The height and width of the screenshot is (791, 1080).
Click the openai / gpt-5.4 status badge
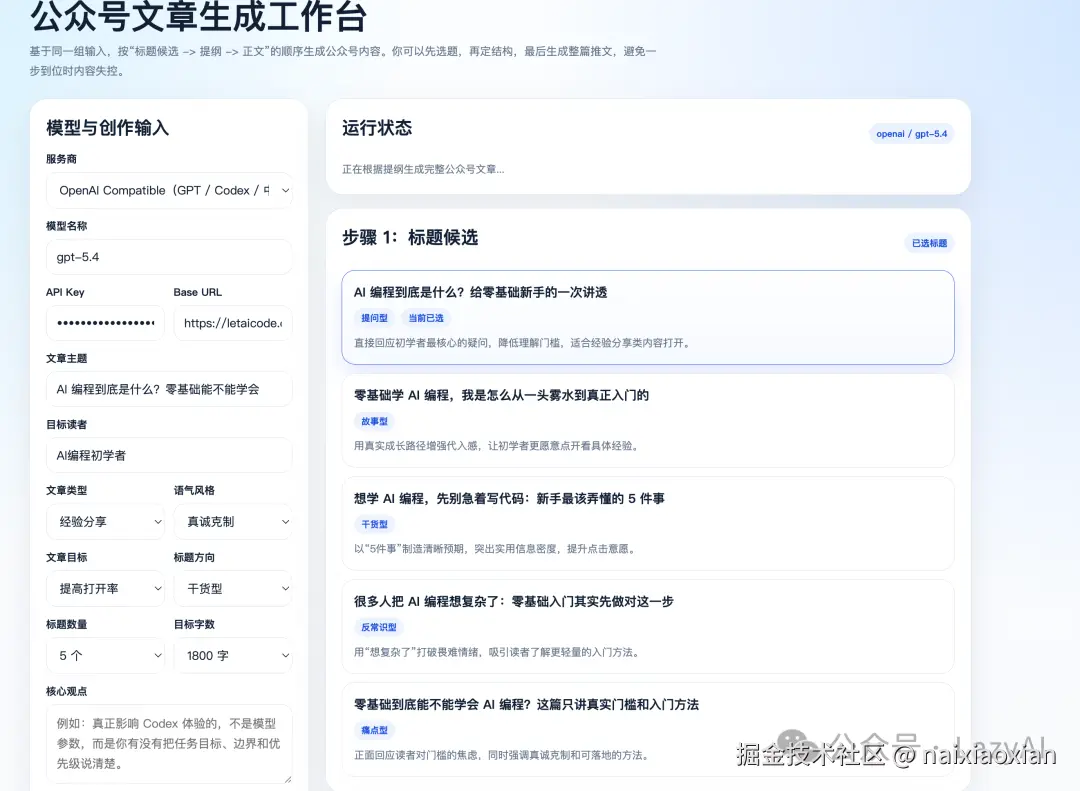(x=911, y=133)
